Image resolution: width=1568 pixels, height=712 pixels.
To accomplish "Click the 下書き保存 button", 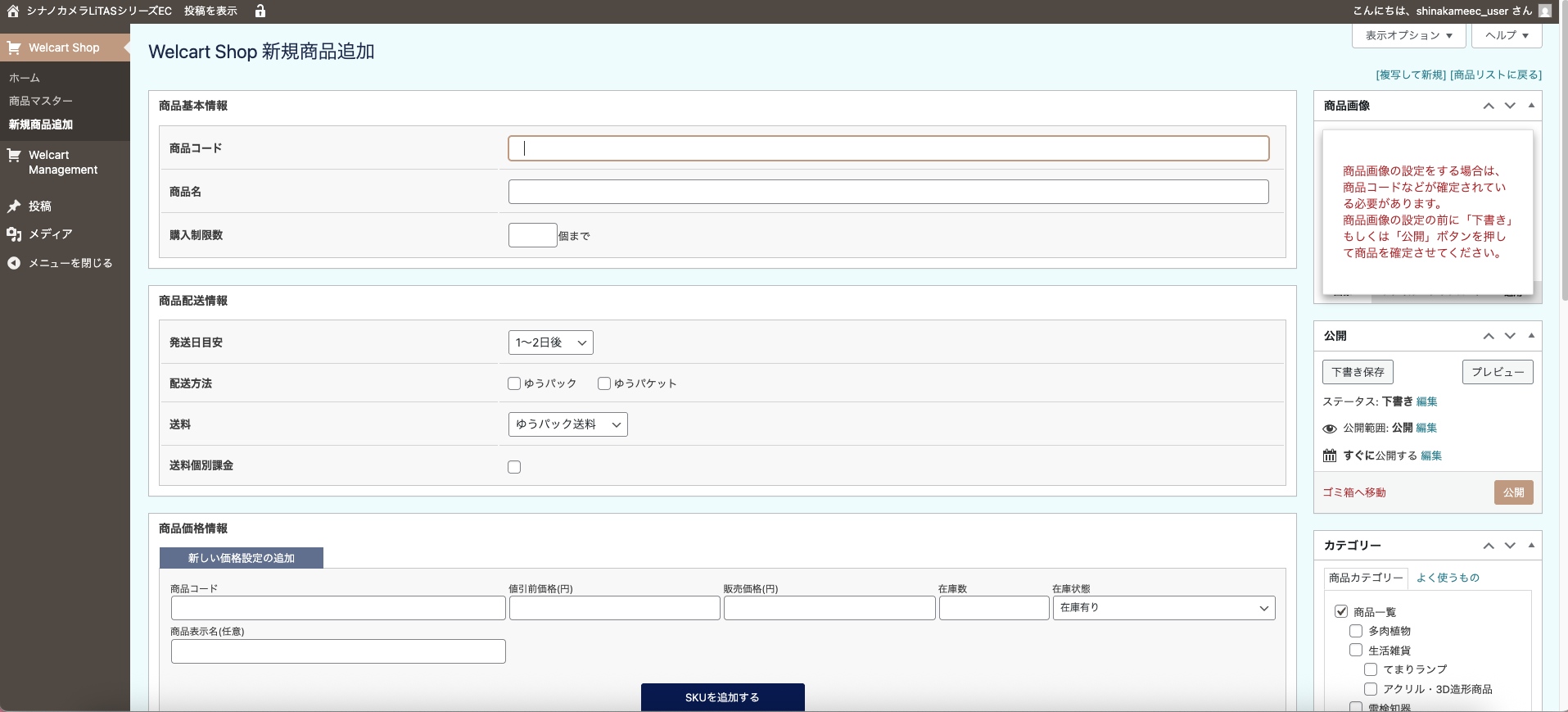I will (x=1358, y=372).
